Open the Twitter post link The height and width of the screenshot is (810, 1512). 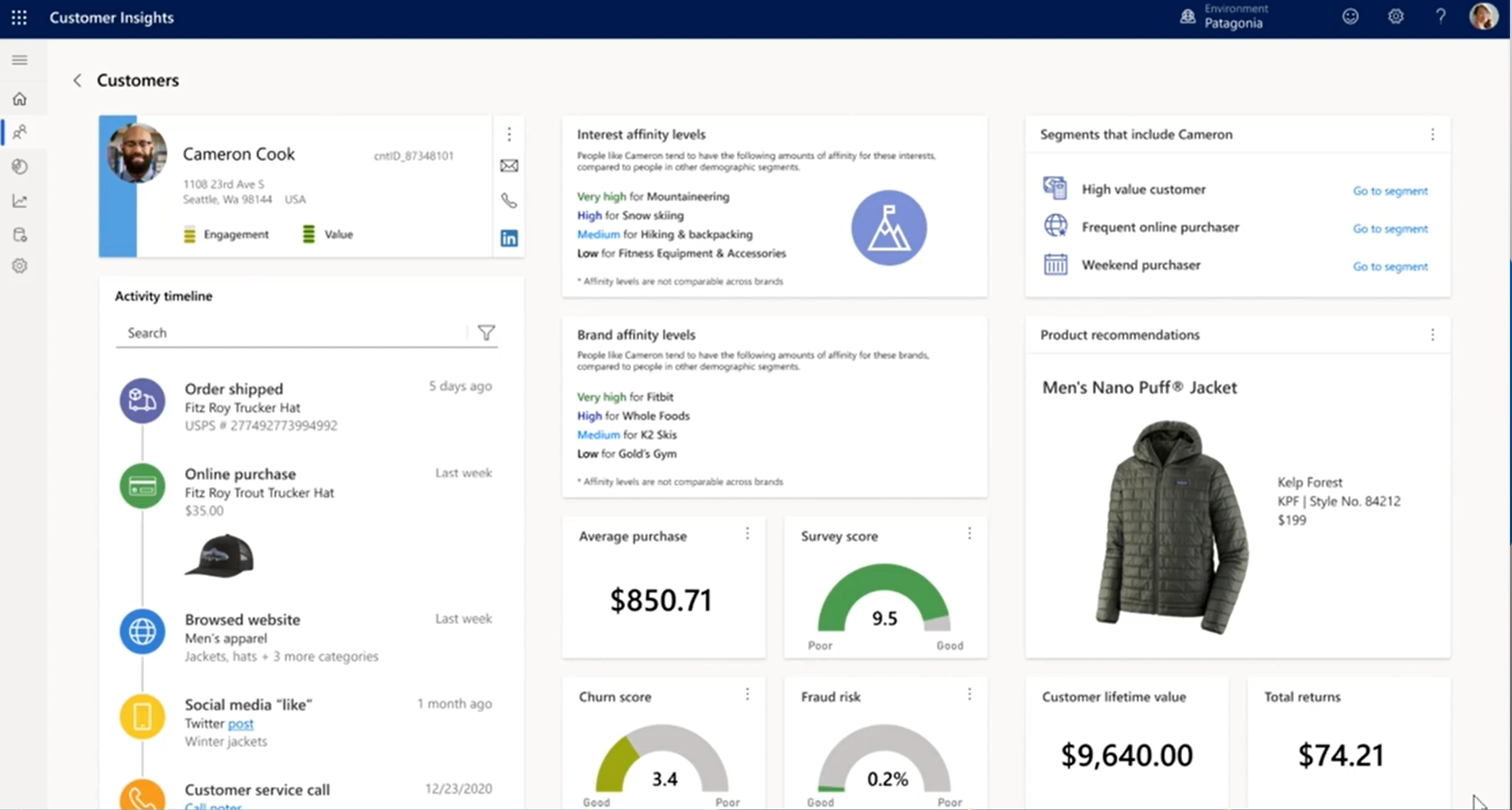click(240, 724)
